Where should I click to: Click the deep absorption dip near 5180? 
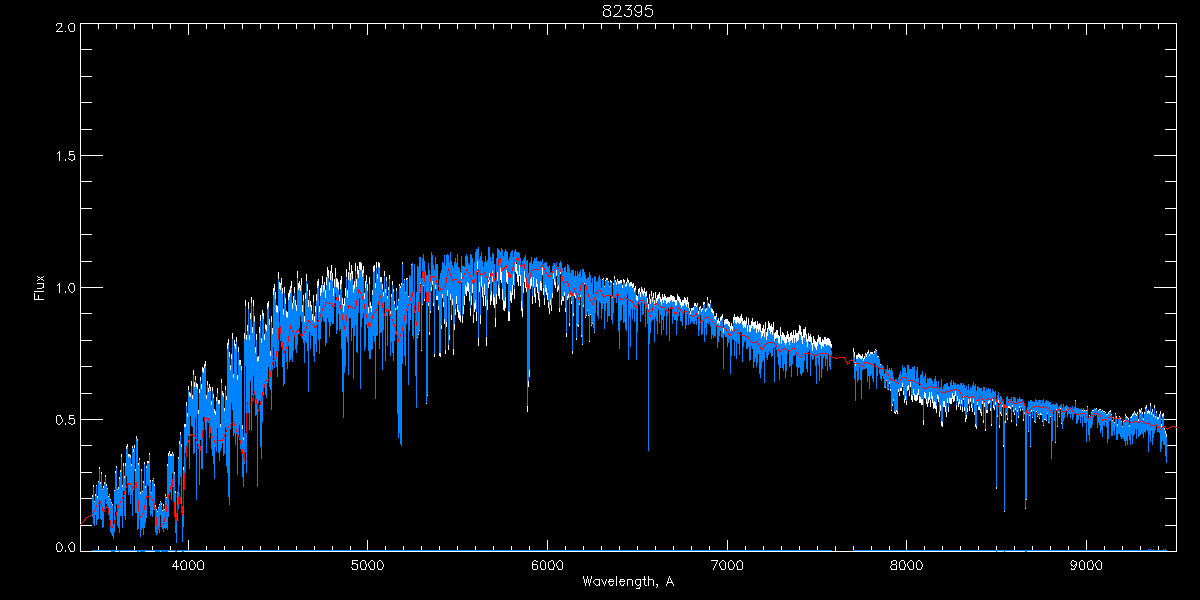pyautogui.click(x=400, y=442)
